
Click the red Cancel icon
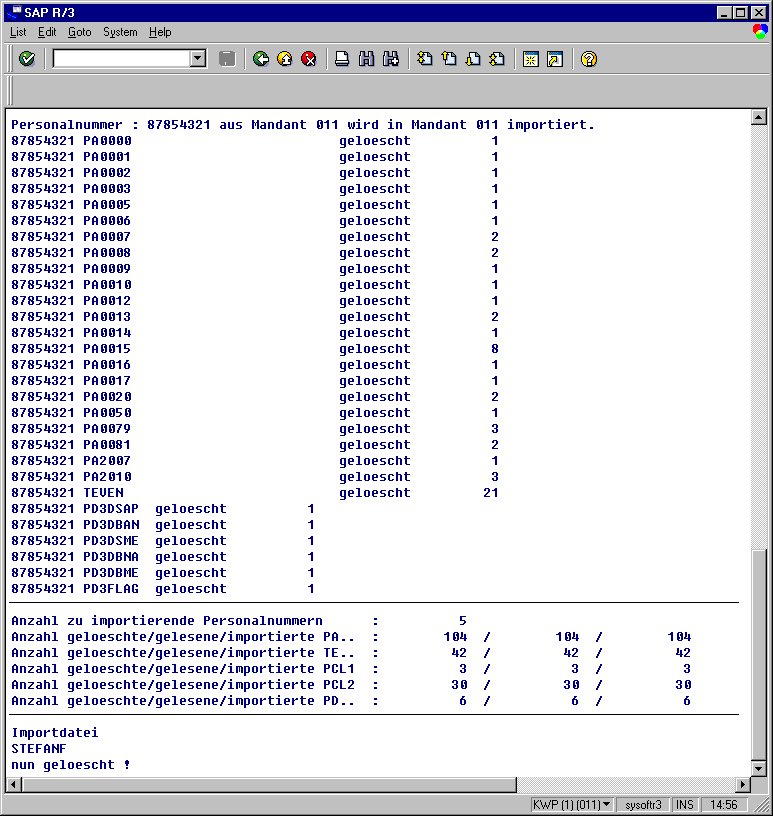point(309,59)
